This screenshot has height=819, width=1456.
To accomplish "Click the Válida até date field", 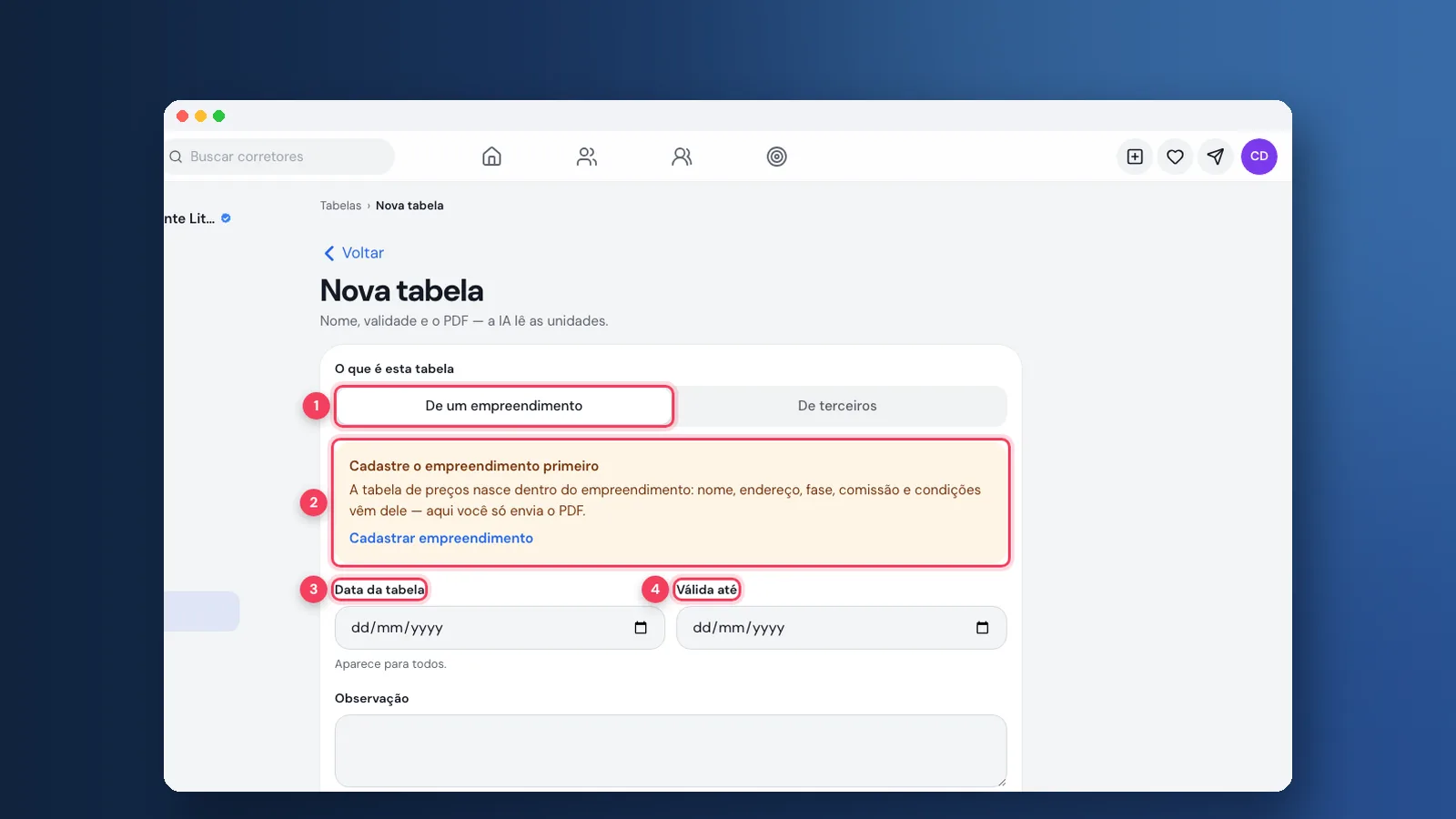I will point(842,628).
